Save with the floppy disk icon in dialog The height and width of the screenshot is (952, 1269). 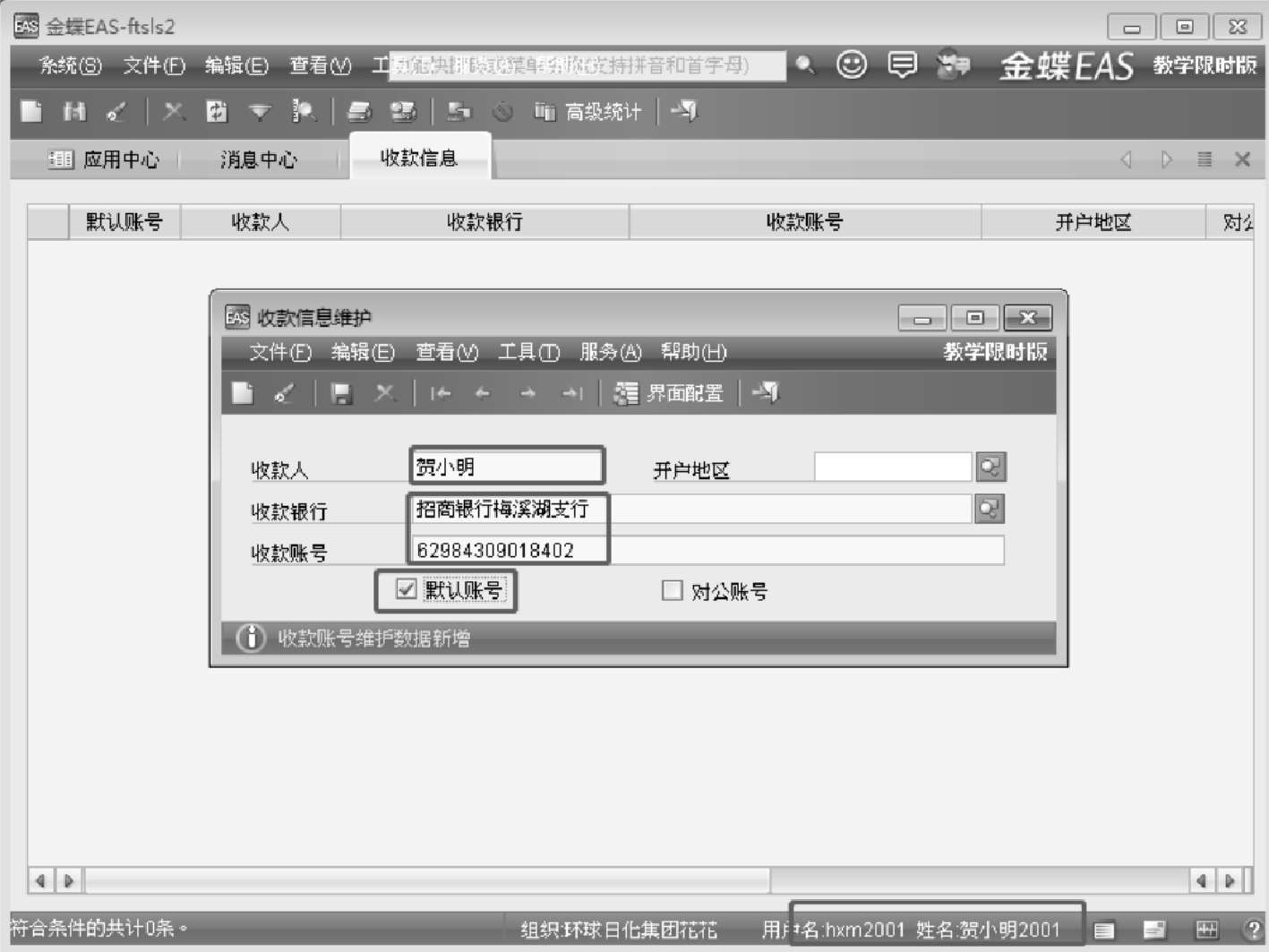341,393
